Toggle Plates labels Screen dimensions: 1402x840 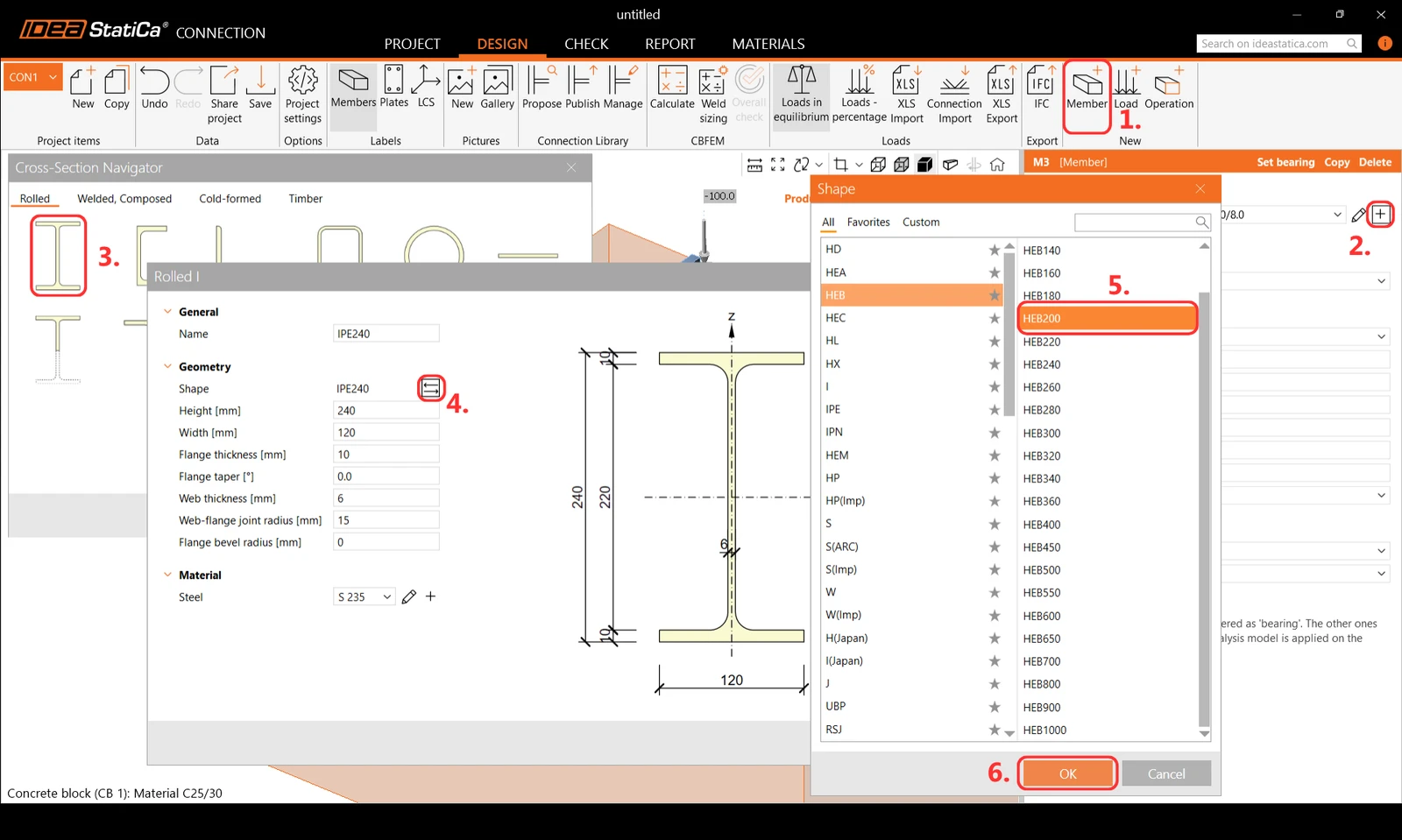pyautogui.click(x=393, y=88)
